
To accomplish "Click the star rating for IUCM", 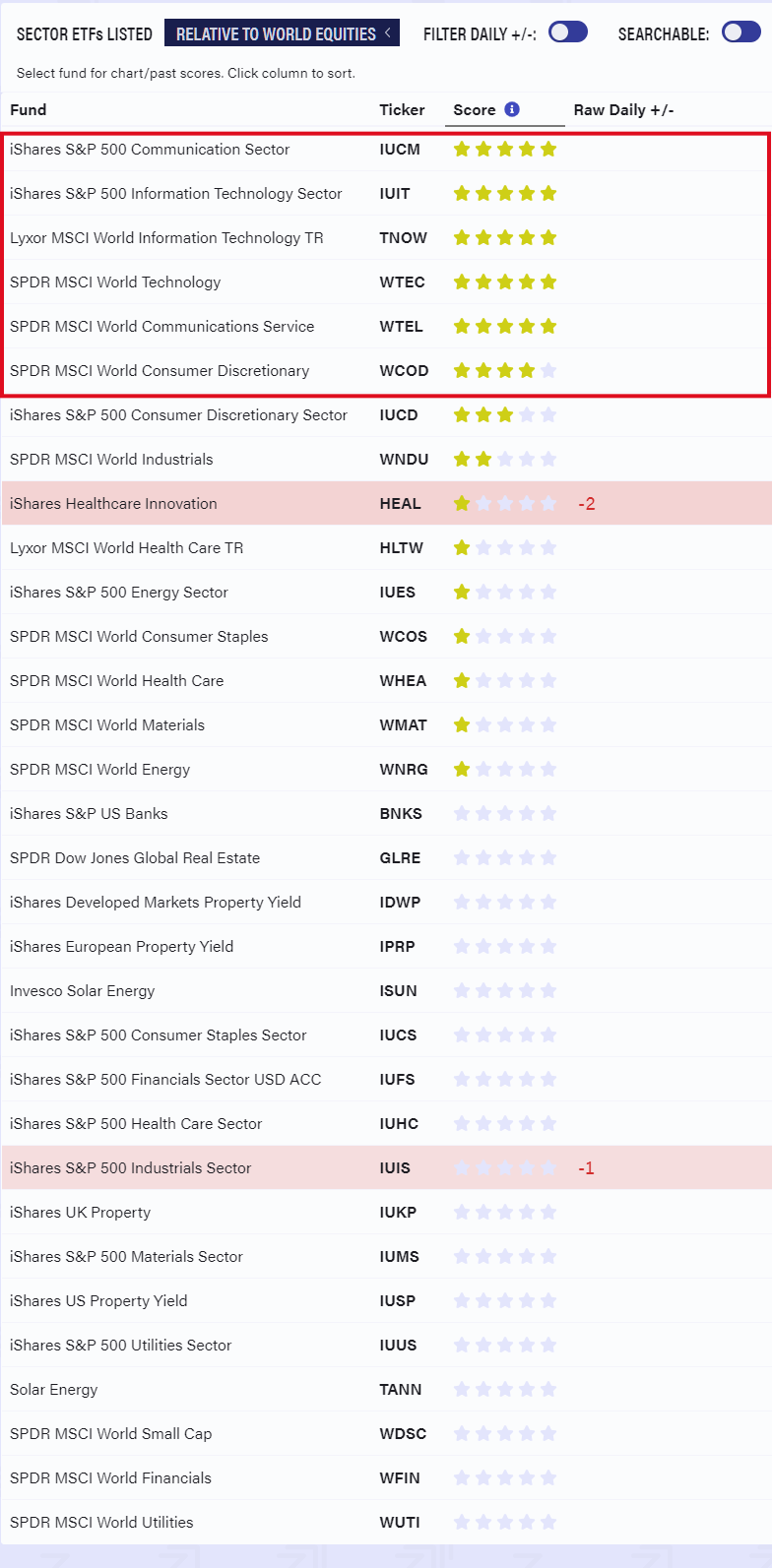I will coord(505,150).
